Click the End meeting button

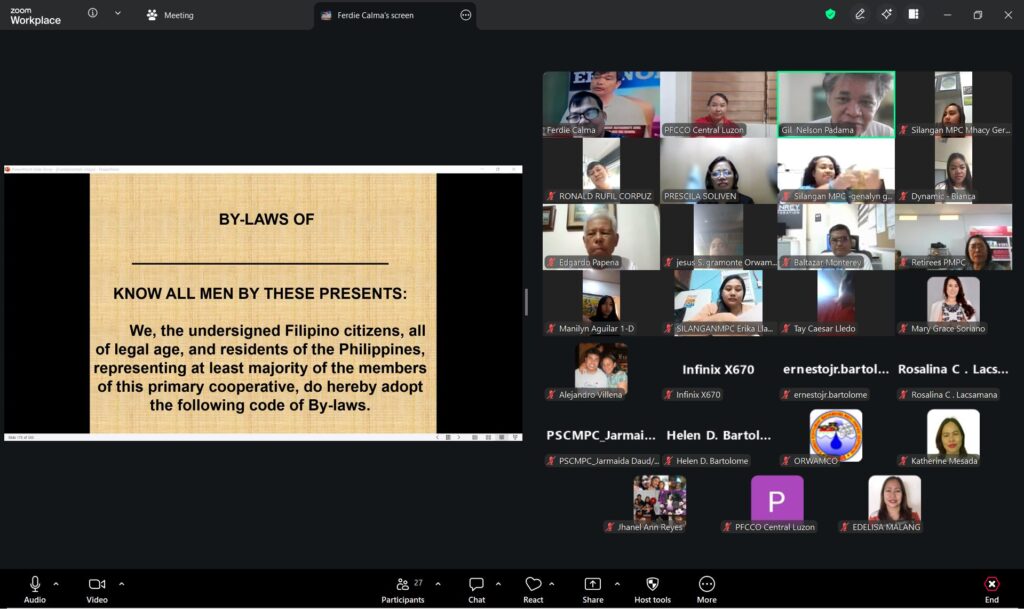(x=991, y=588)
